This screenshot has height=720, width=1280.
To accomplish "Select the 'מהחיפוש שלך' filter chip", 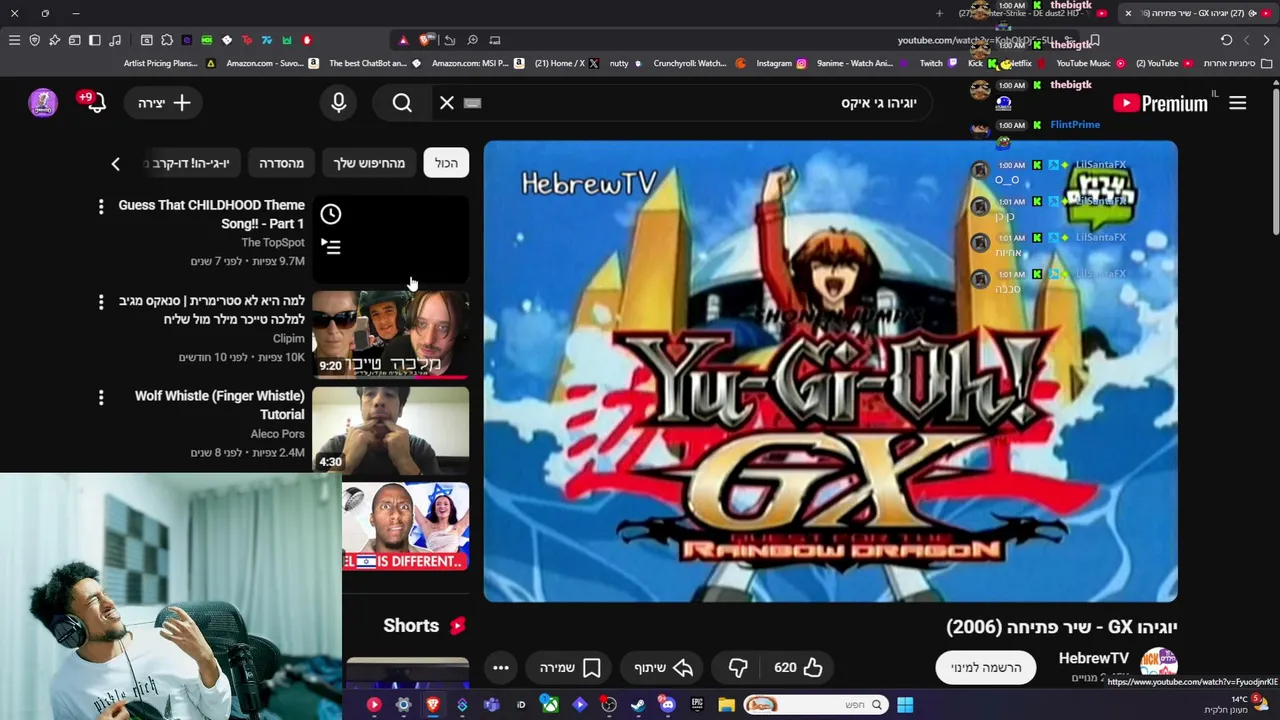I will click(369, 163).
